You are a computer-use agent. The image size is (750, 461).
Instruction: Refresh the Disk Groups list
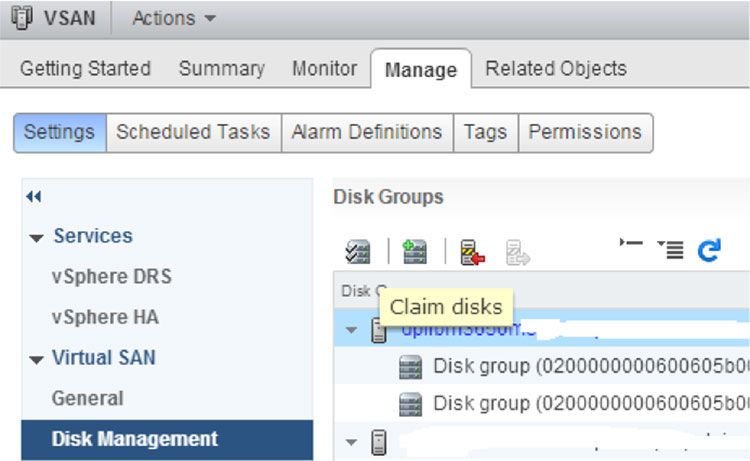(x=709, y=250)
